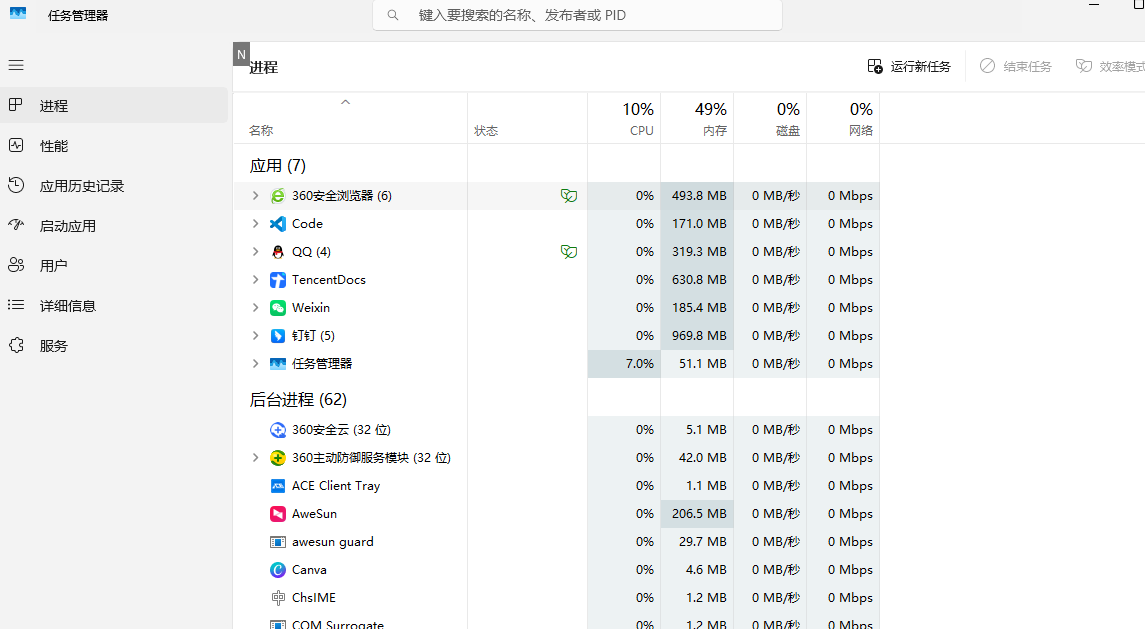Switch to the 启动应用 page
The width and height of the screenshot is (1145, 629).
67,226
